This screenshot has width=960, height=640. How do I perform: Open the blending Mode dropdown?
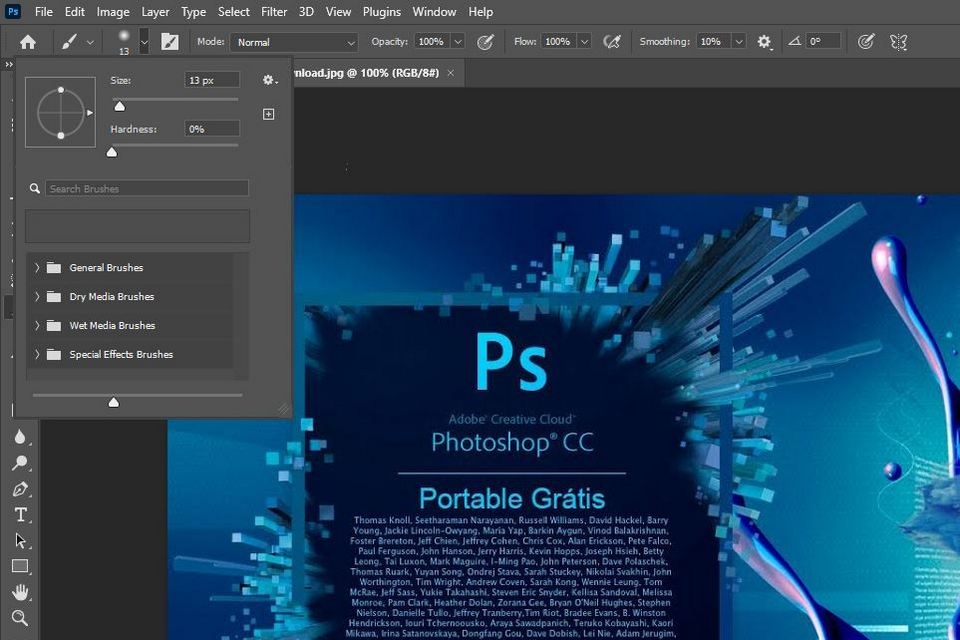(293, 42)
